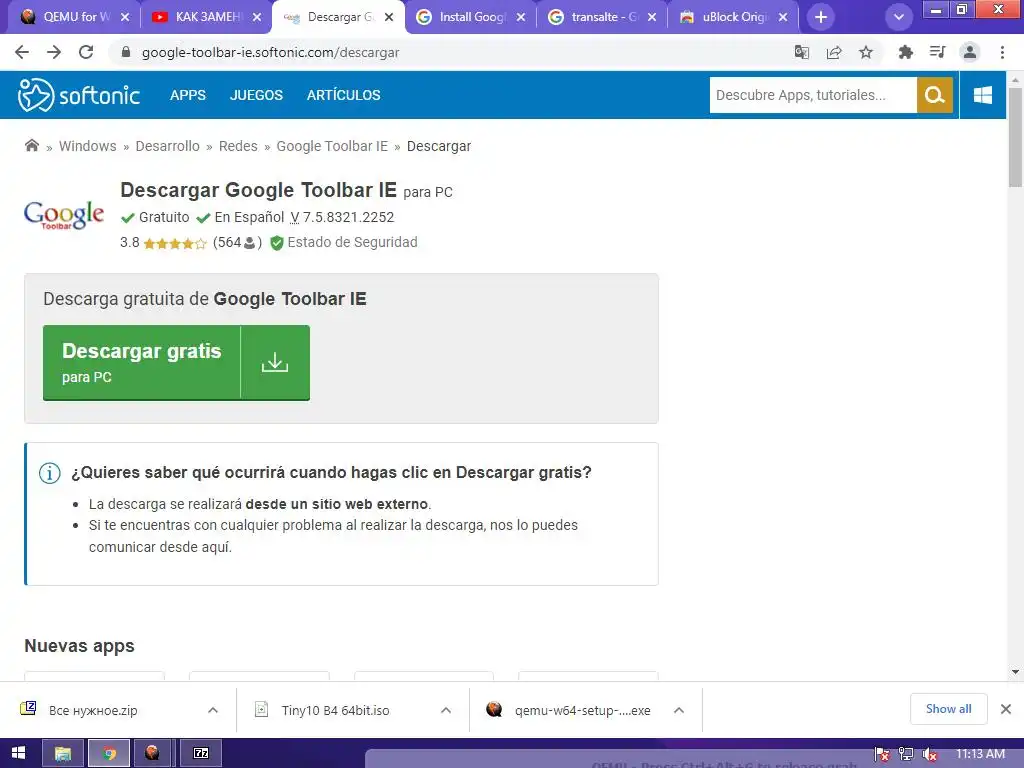1024x768 pixels.
Task: Open the media control icon
Action: [x=937, y=52]
